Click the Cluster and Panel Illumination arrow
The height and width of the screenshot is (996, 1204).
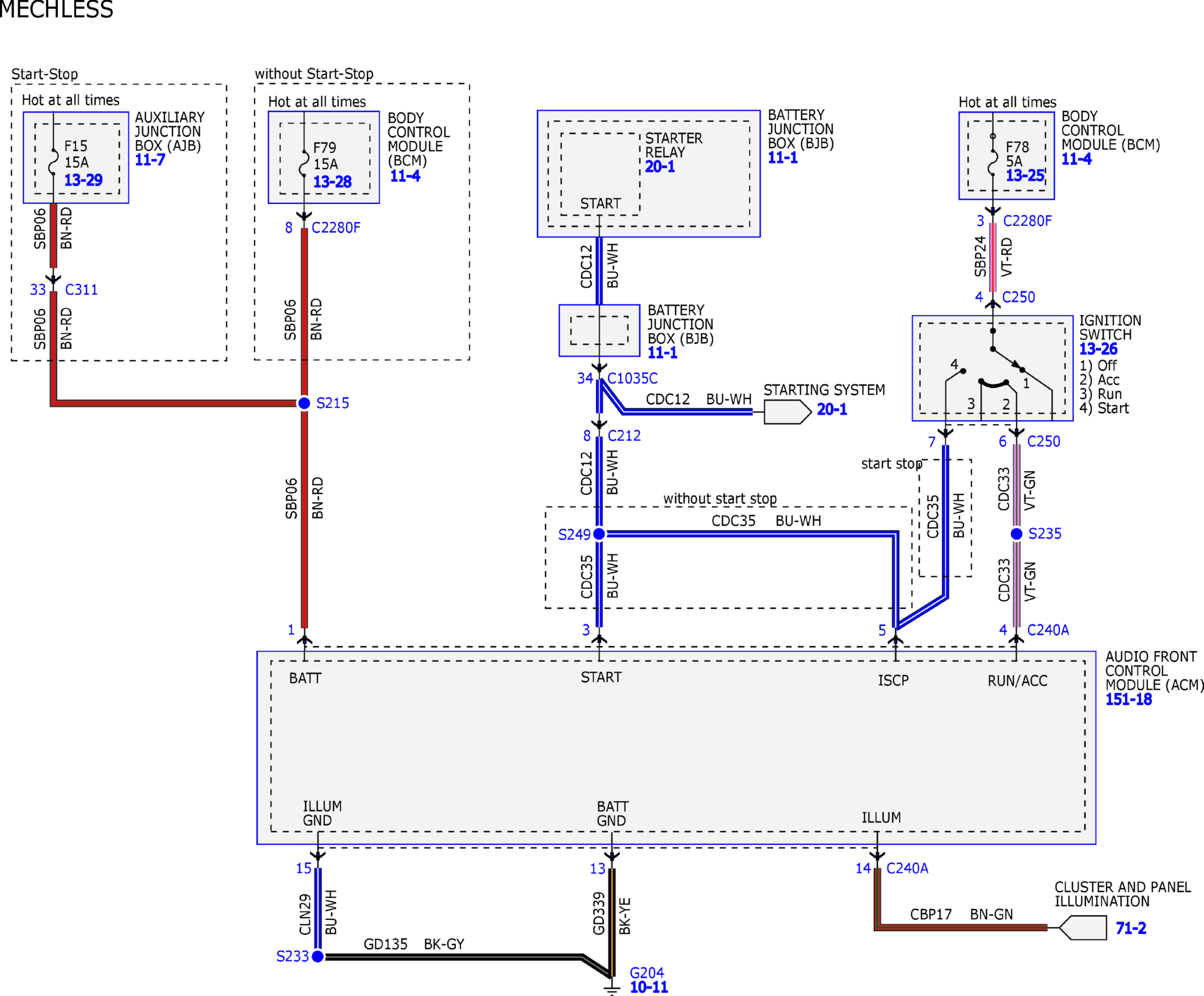pos(1082,928)
